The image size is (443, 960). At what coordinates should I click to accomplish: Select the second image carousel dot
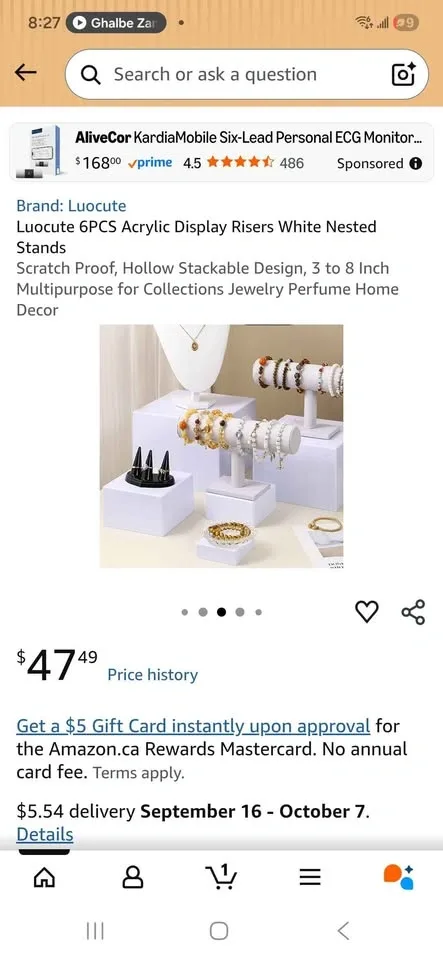point(203,612)
